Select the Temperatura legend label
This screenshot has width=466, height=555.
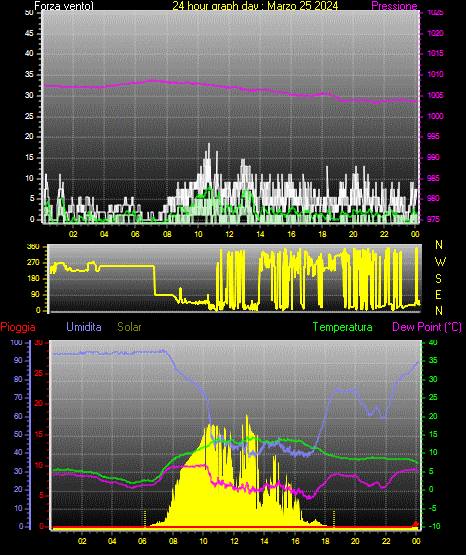tap(343, 327)
